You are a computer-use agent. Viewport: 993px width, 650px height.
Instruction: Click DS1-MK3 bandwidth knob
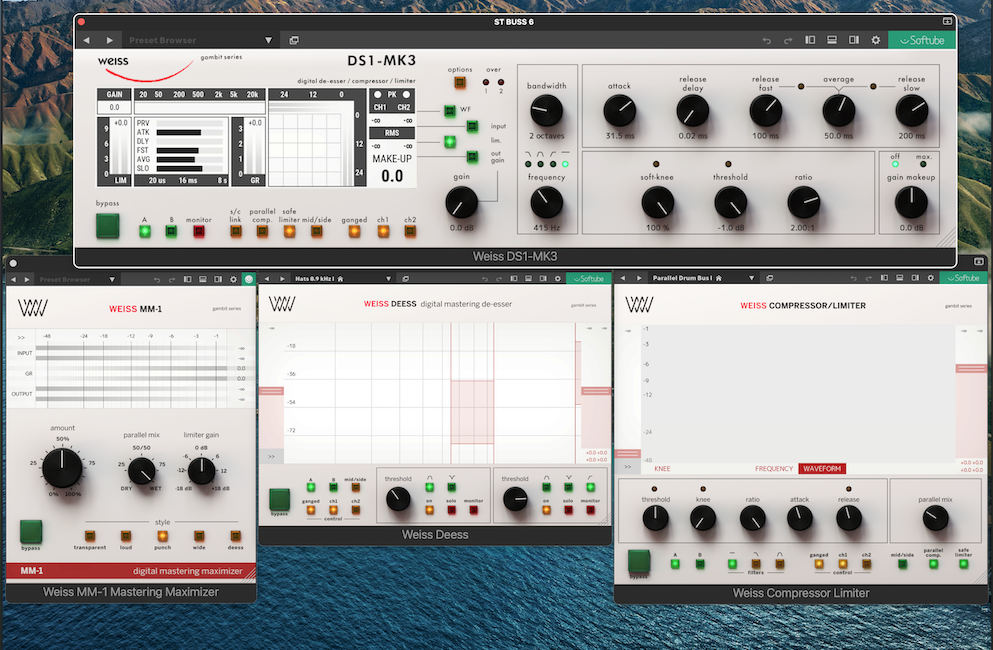tap(546, 112)
